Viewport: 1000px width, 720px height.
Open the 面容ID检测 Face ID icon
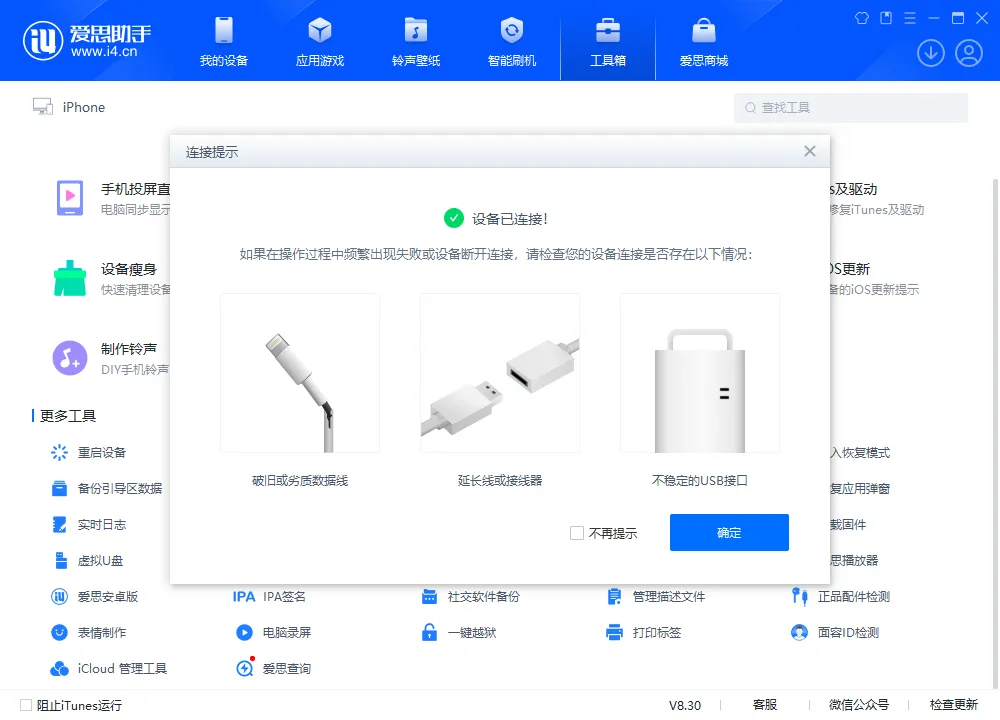click(x=799, y=633)
